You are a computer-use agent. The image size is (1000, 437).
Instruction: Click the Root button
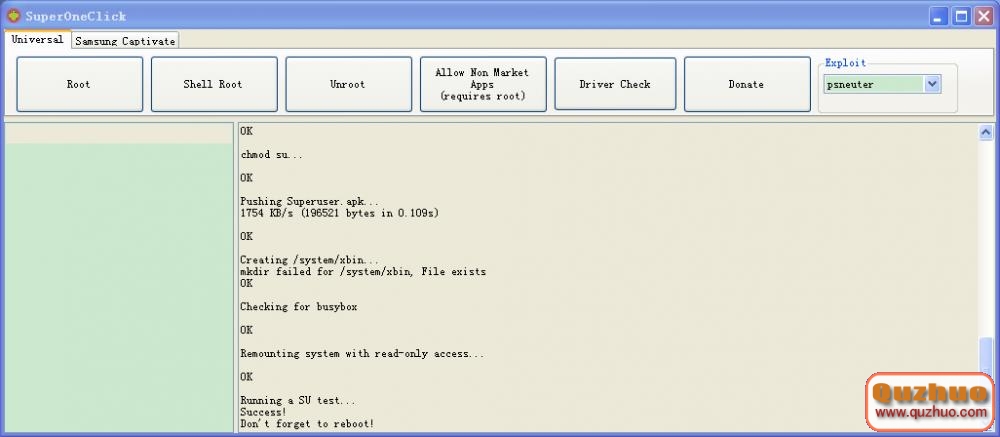coord(80,84)
